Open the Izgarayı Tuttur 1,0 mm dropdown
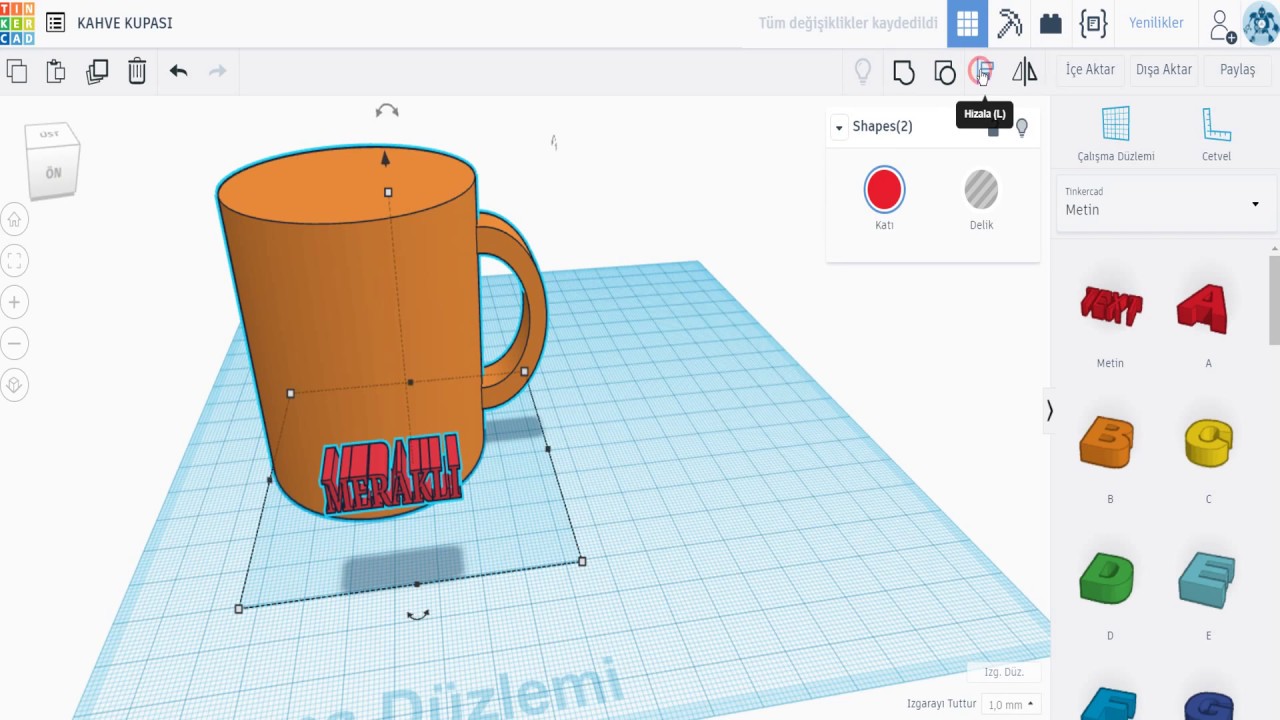Image resolution: width=1280 pixels, height=720 pixels. pyautogui.click(x=1011, y=704)
